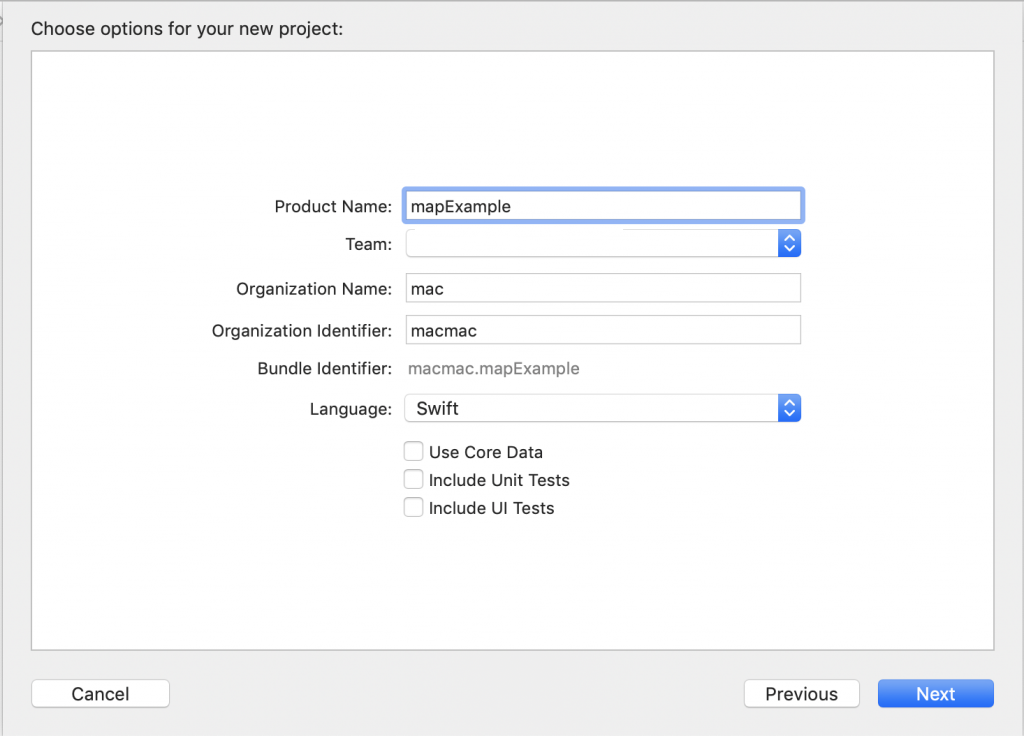Click the Organization Identifier field containing macmac
1024x736 pixels.
(x=602, y=330)
